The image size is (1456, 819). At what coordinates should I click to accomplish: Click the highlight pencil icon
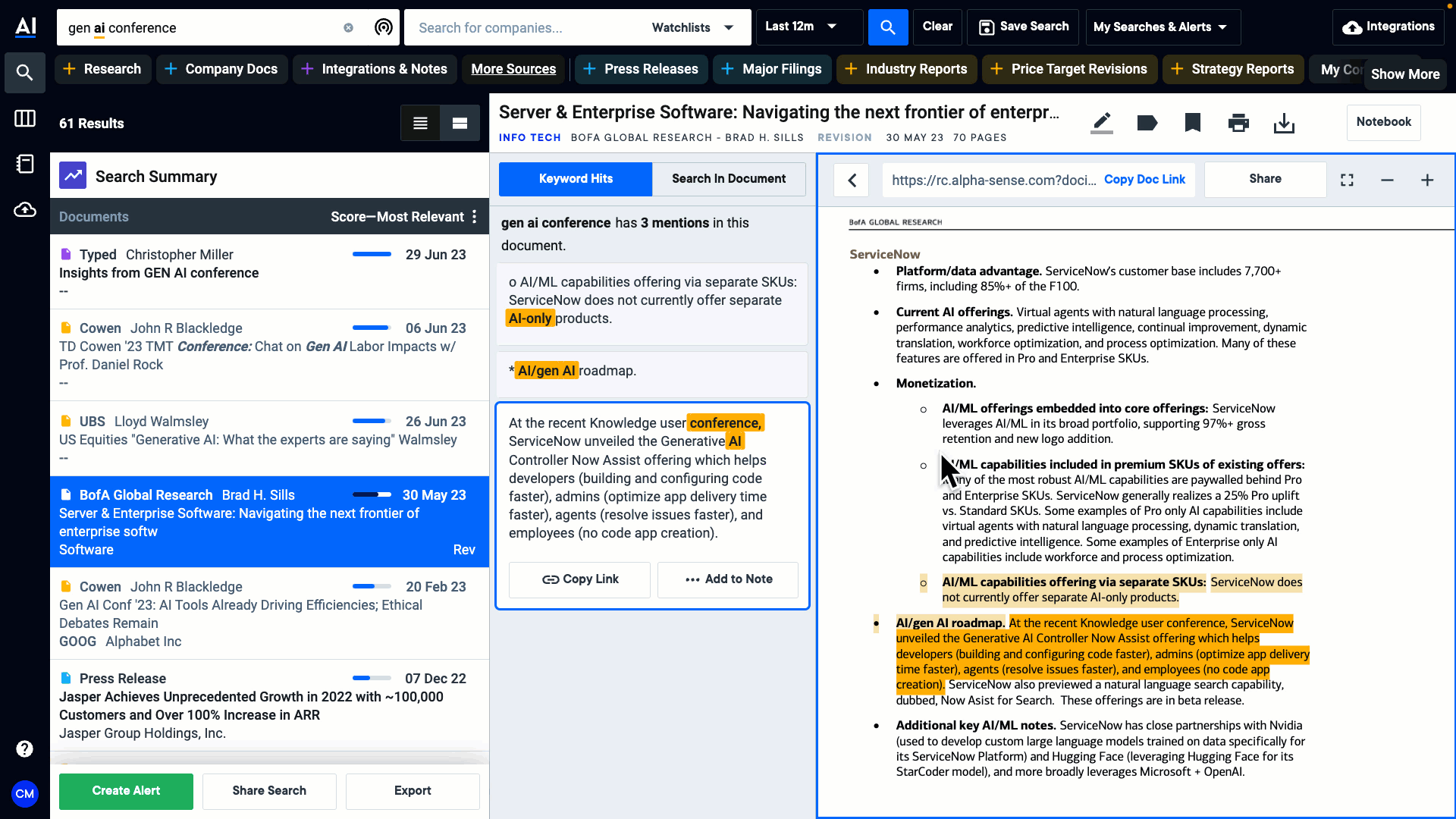coord(1102,122)
